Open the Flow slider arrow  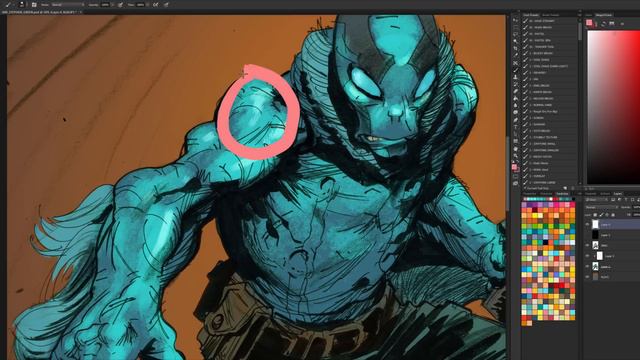pyautogui.click(x=147, y=4)
